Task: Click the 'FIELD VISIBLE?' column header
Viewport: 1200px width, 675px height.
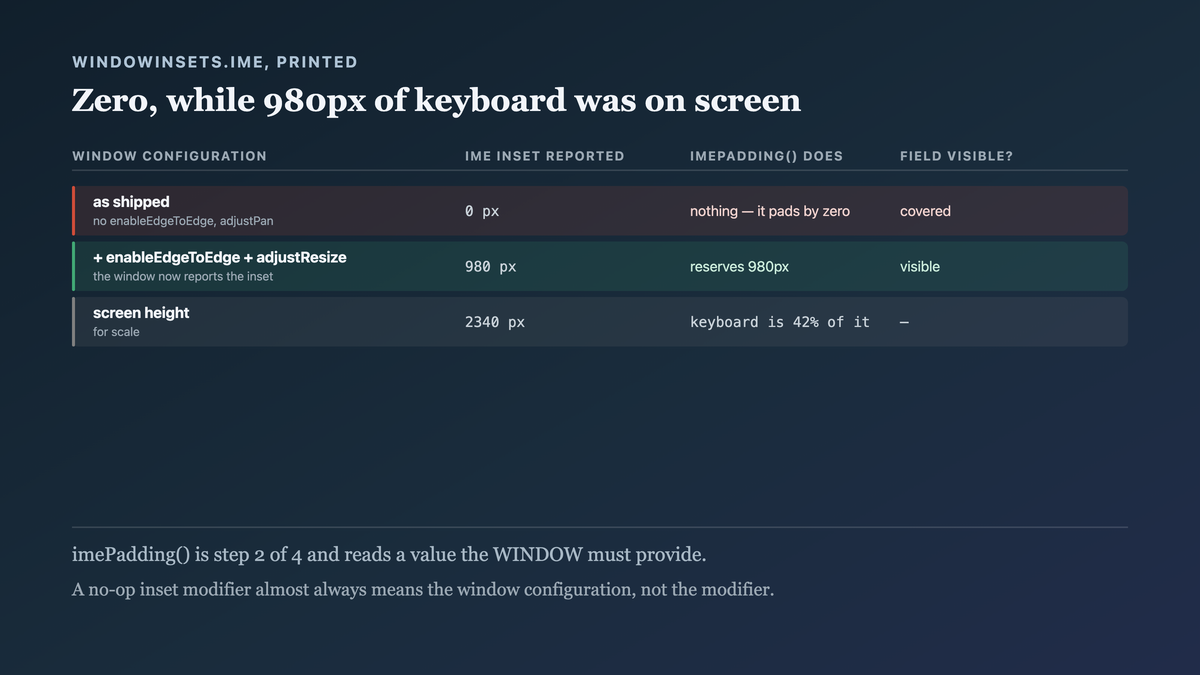Action: tap(957, 156)
